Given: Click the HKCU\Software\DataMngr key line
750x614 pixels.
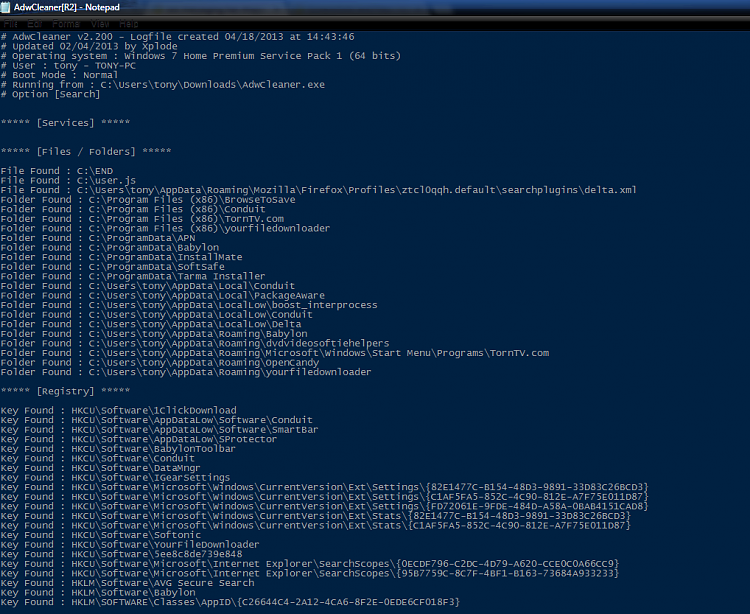Looking at the screenshot, I should (100, 468).
